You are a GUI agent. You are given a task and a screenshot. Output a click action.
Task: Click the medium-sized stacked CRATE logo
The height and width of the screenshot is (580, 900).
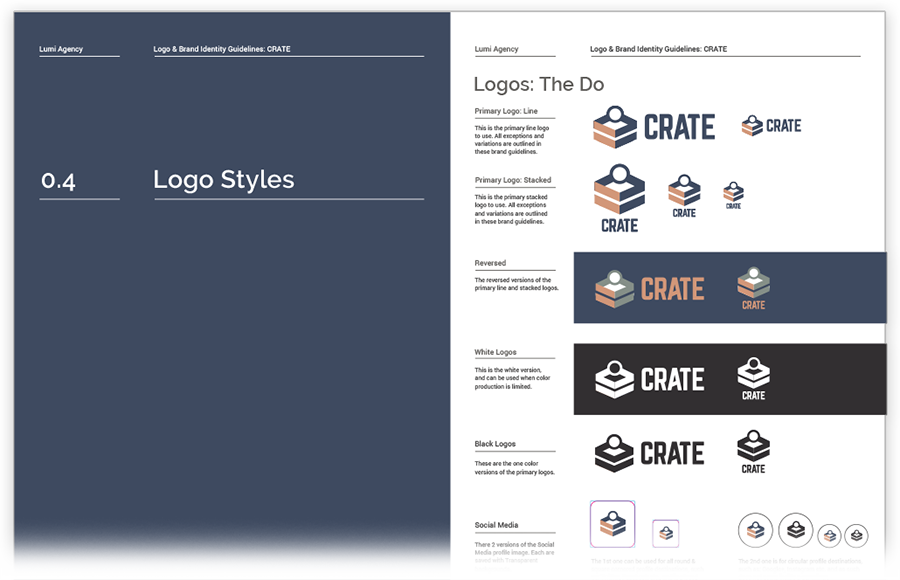point(684,196)
